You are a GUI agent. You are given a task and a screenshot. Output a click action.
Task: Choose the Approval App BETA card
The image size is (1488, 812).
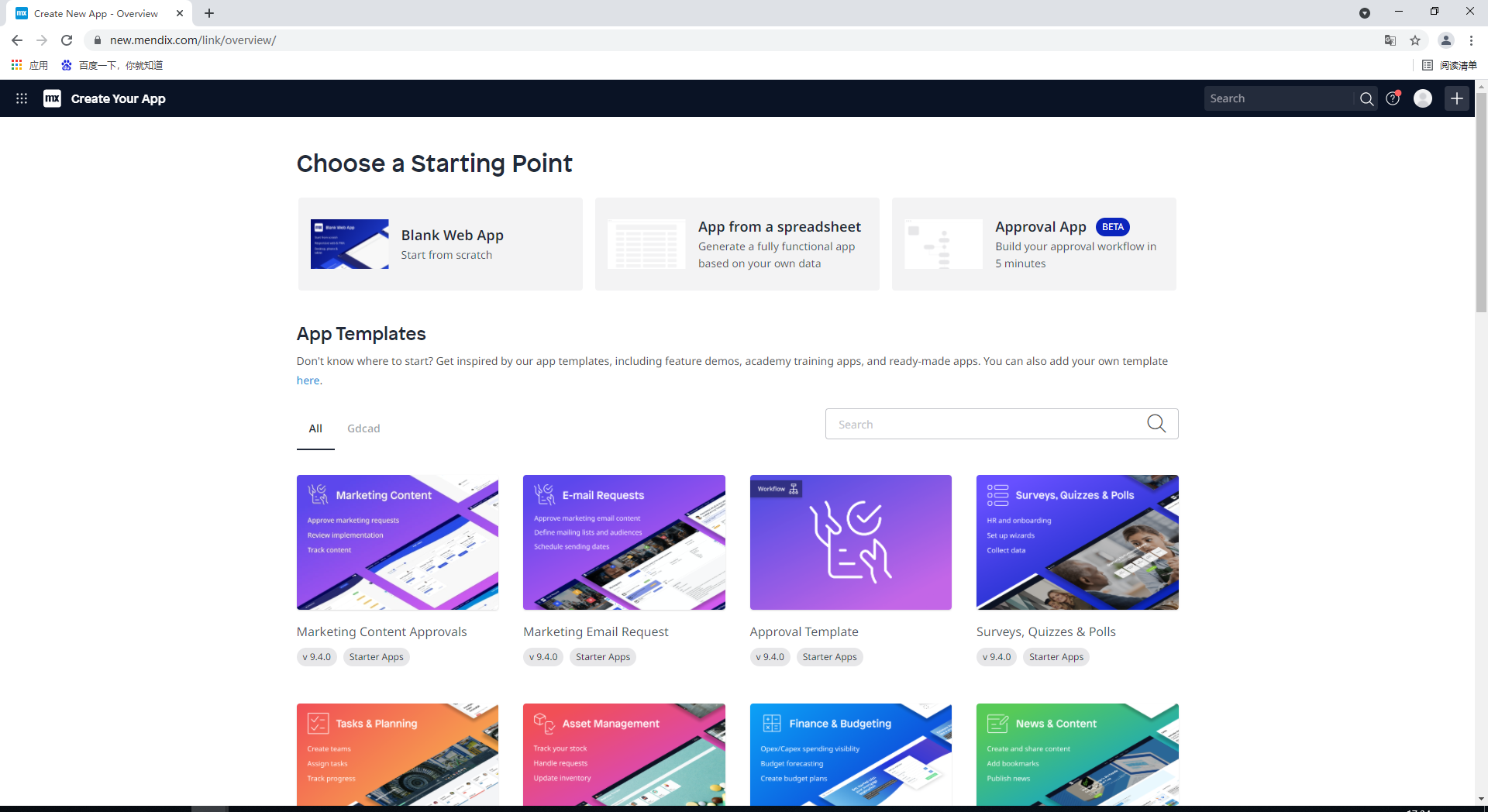pyautogui.click(x=1034, y=244)
